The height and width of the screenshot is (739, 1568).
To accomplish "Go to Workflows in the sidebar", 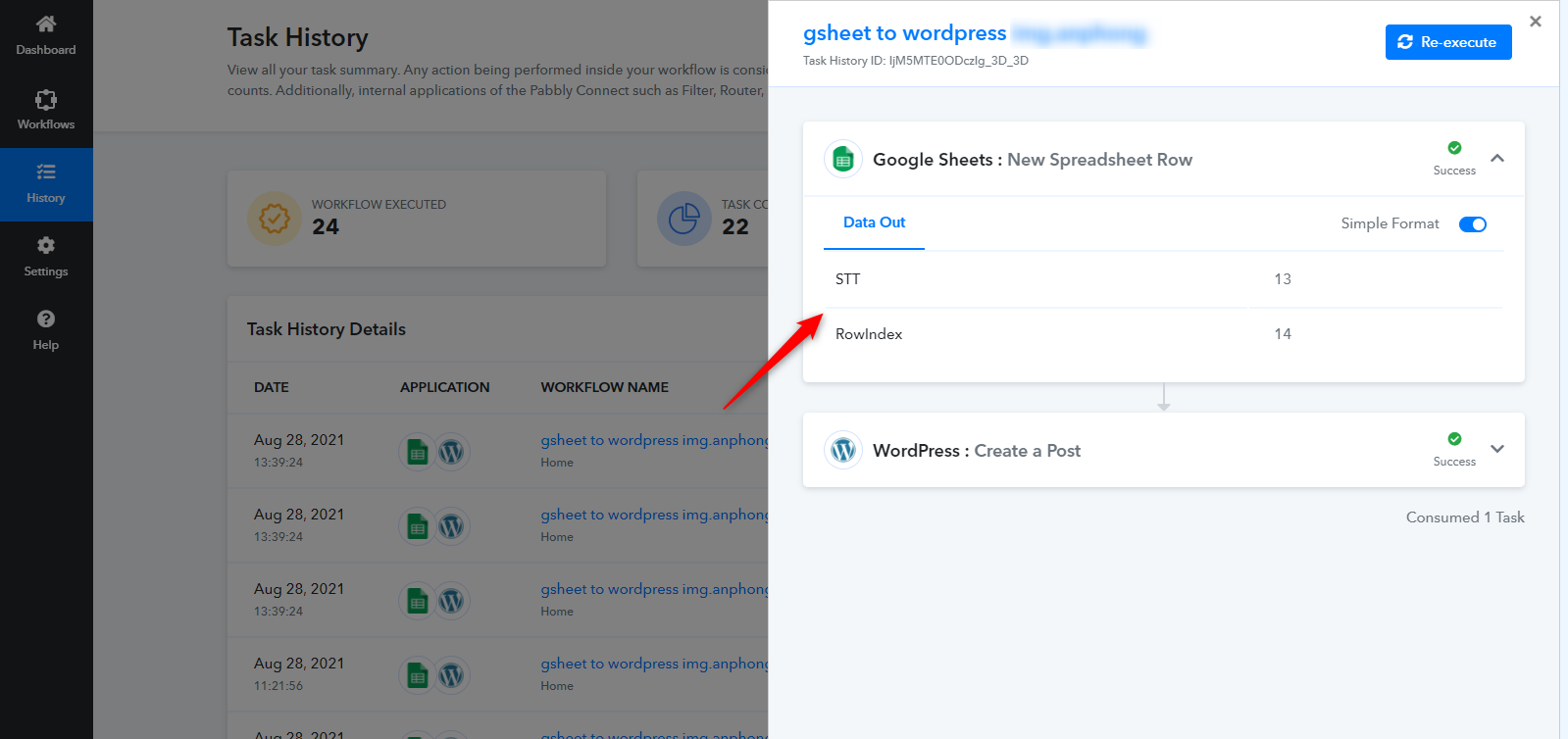I will pyautogui.click(x=46, y=111).
